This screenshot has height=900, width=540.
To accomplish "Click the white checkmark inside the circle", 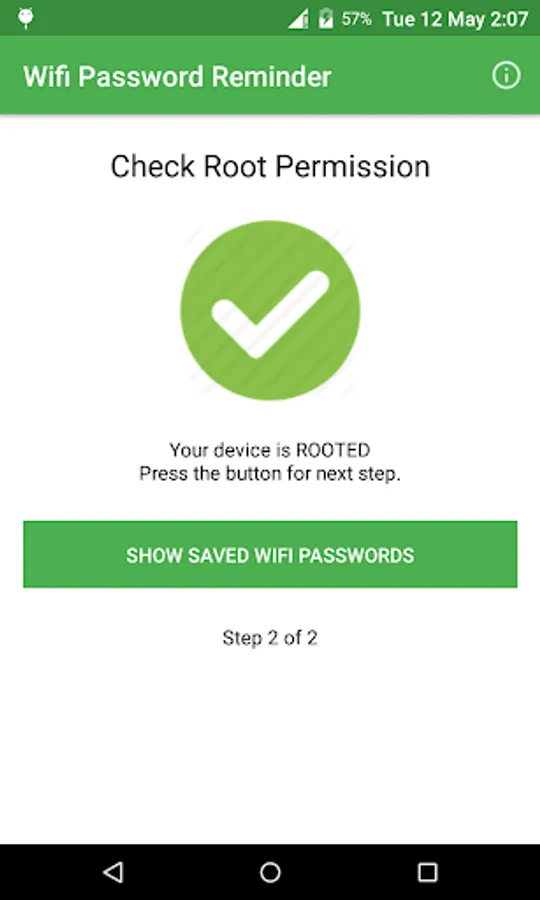I will click(x=270, y=314).
